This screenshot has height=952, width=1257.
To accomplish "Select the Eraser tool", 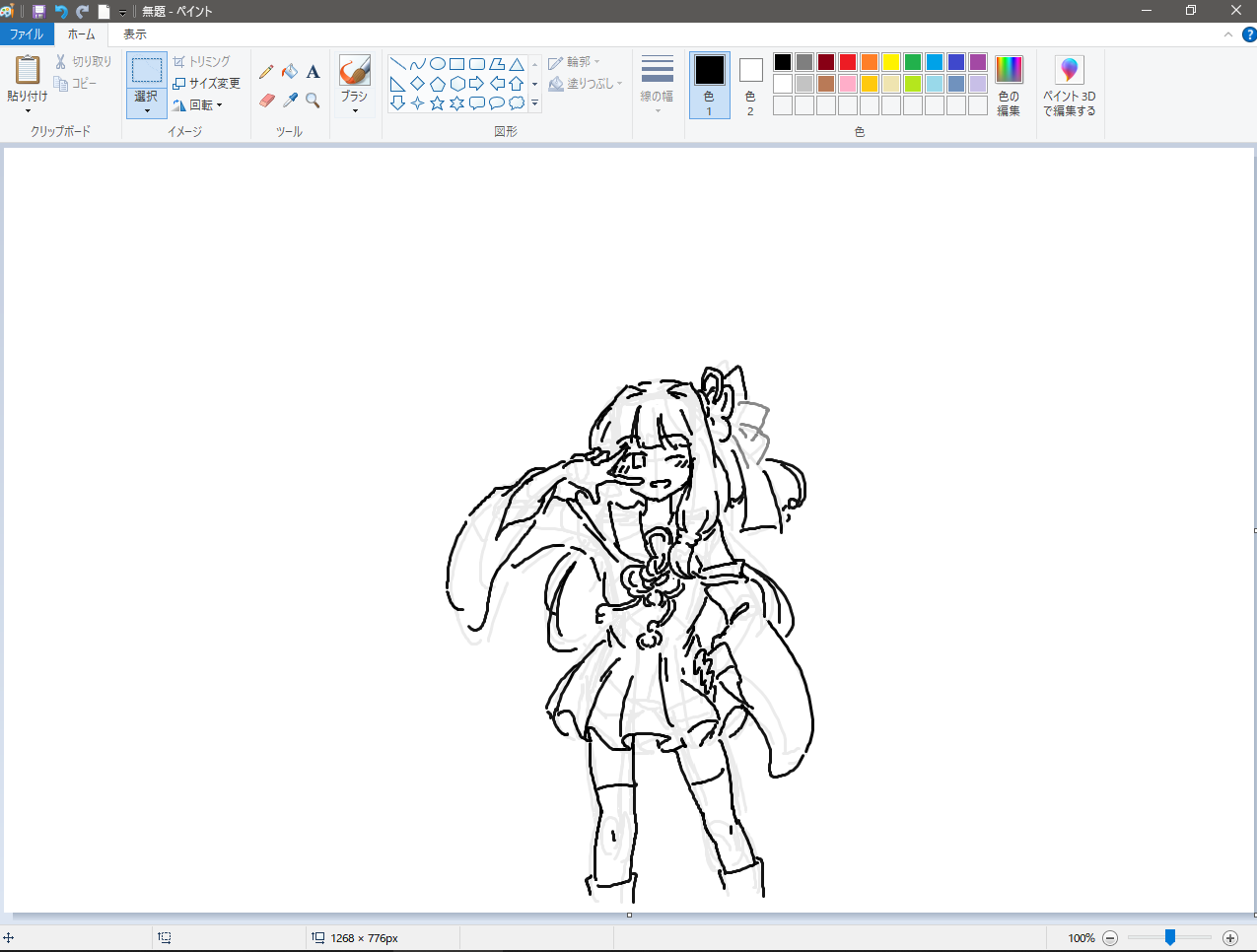I will tap(266, 101).
